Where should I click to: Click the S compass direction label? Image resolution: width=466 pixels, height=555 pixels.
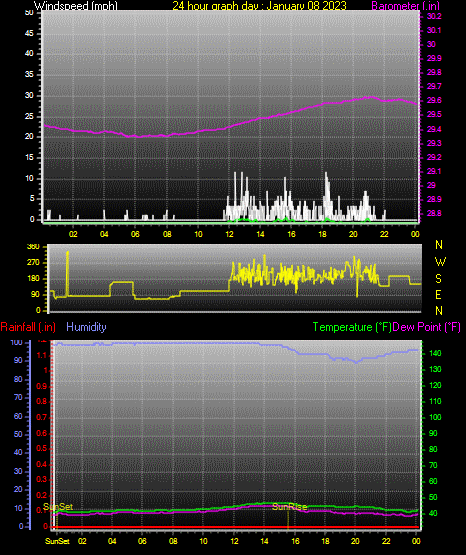coord(438,279)
